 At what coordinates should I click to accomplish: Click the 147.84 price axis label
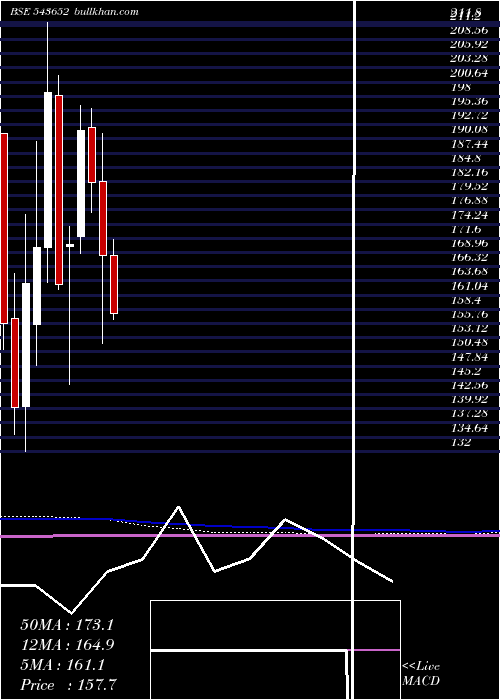469,357
